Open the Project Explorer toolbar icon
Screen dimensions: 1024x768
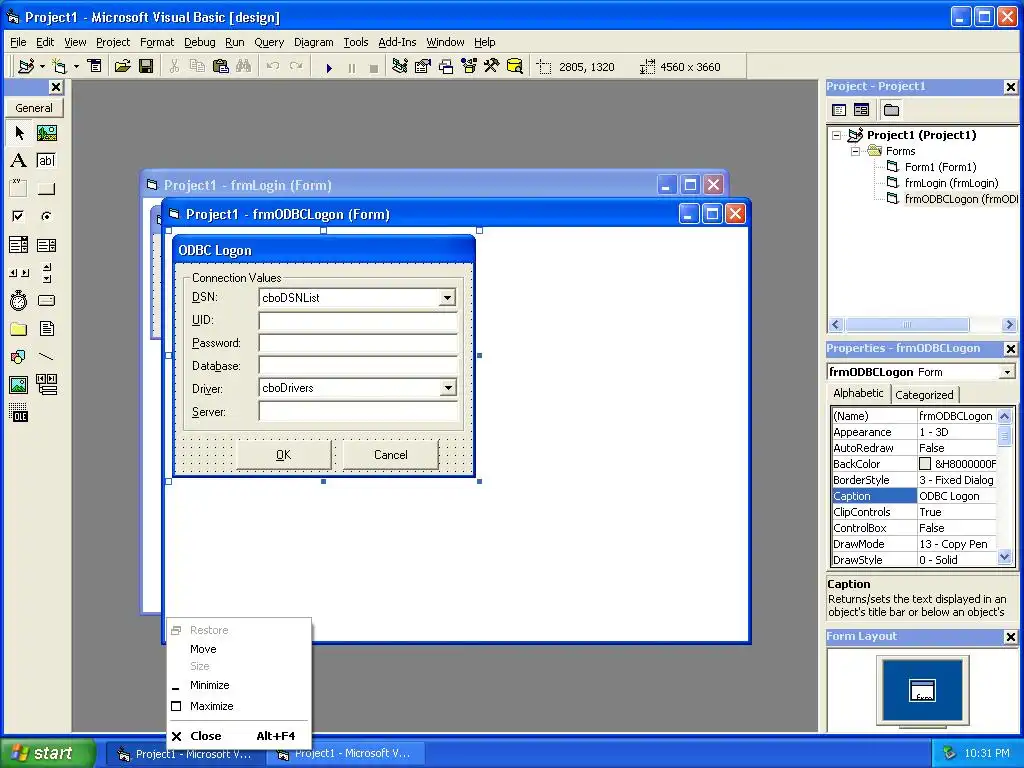(400, 66)
